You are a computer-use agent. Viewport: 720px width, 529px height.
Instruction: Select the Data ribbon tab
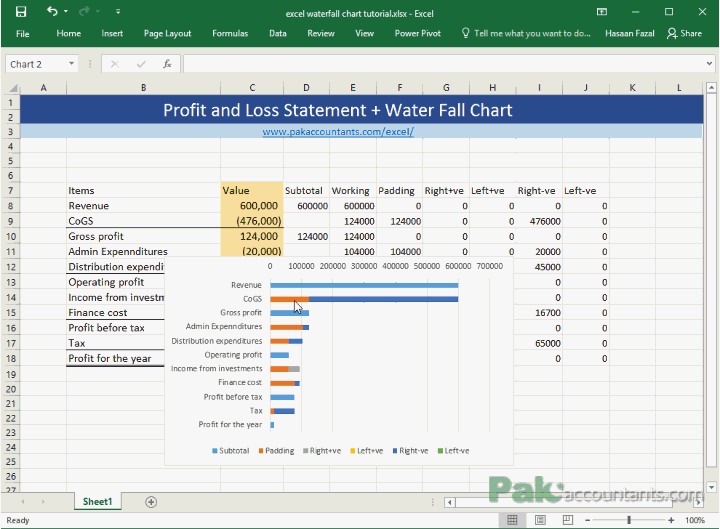coord(277,33)
